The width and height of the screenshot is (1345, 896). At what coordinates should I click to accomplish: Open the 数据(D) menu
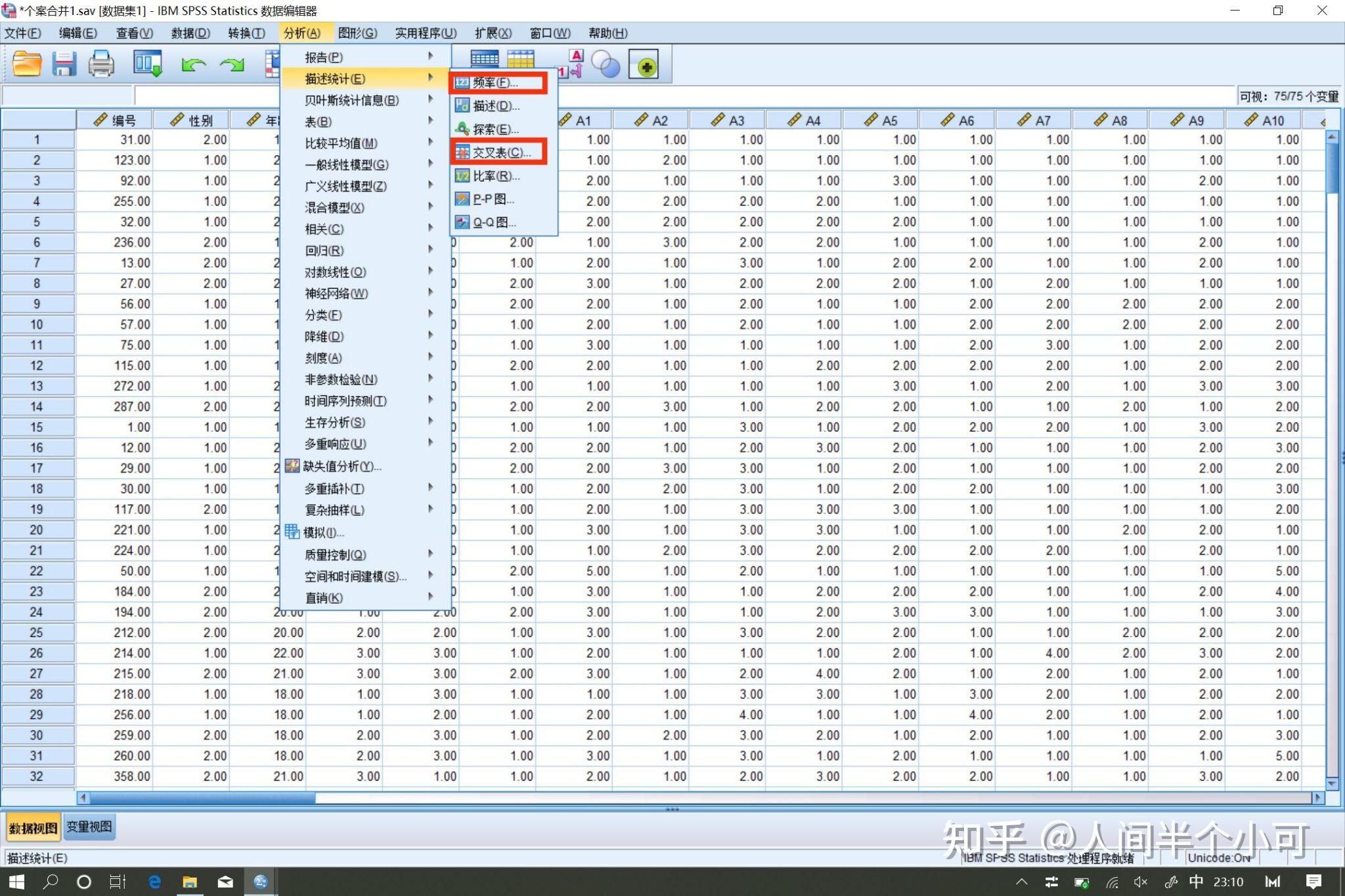point(190,33)
